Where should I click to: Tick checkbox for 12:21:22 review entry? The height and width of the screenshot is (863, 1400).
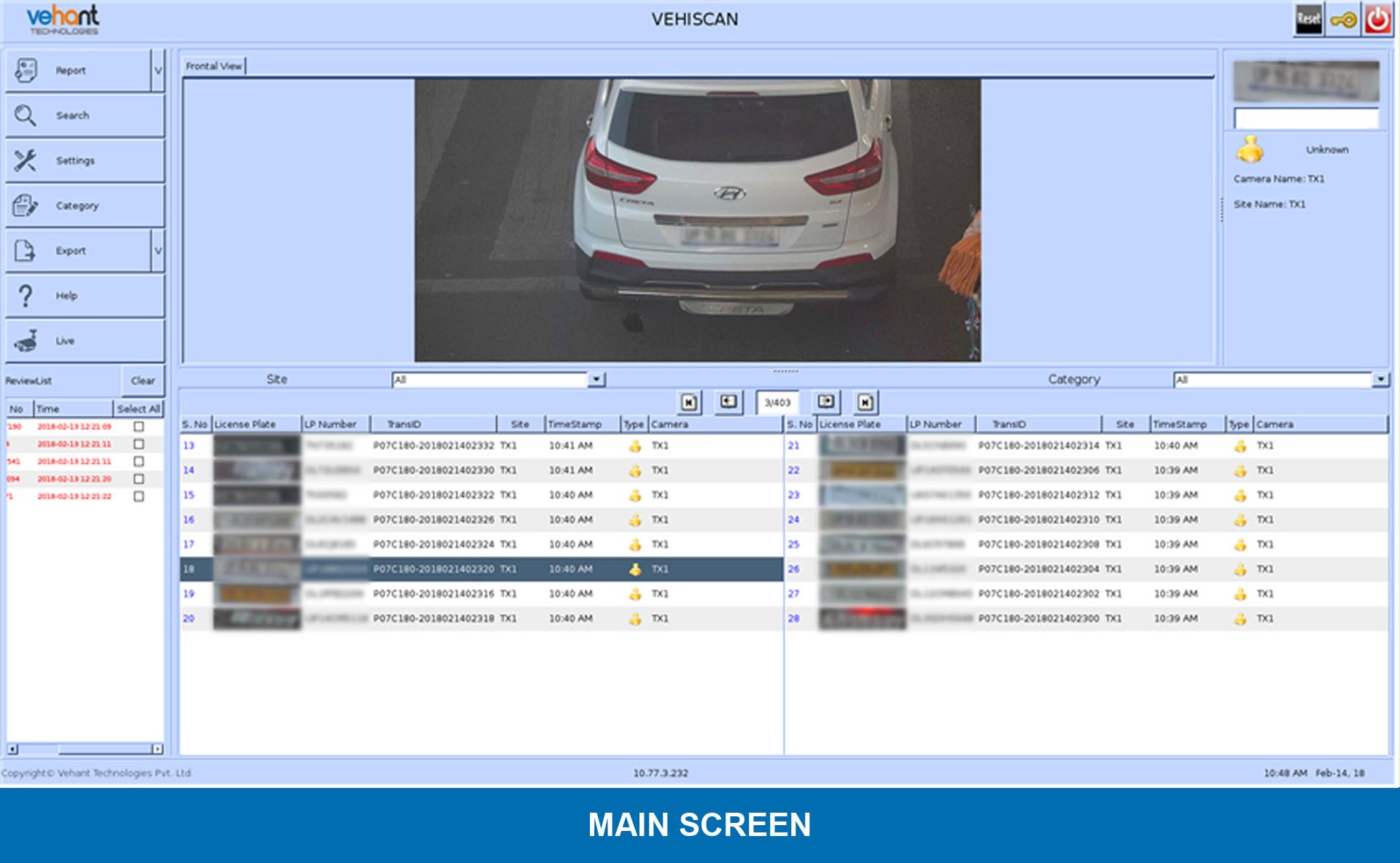[139, 496]
